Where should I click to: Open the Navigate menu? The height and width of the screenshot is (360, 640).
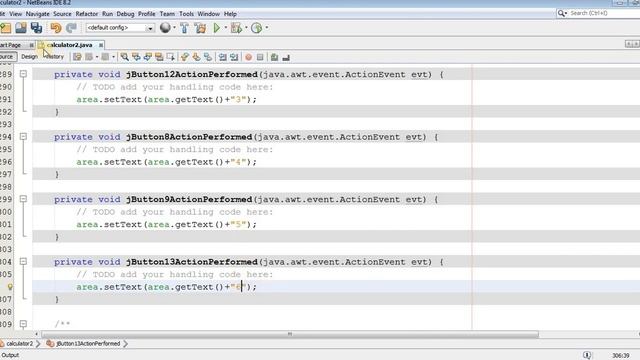point(38,13)
